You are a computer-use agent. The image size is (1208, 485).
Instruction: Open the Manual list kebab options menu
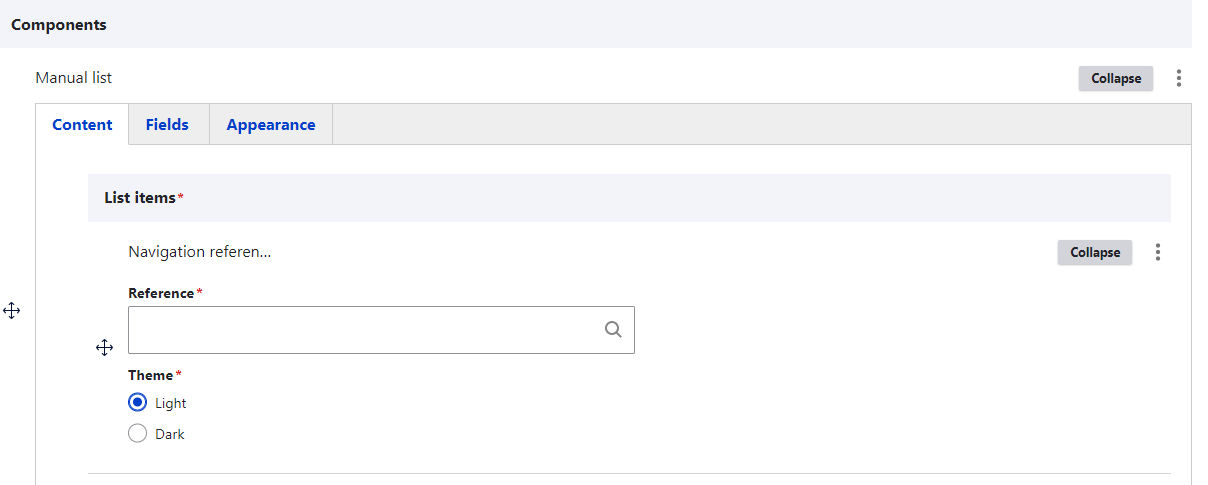1179,78
